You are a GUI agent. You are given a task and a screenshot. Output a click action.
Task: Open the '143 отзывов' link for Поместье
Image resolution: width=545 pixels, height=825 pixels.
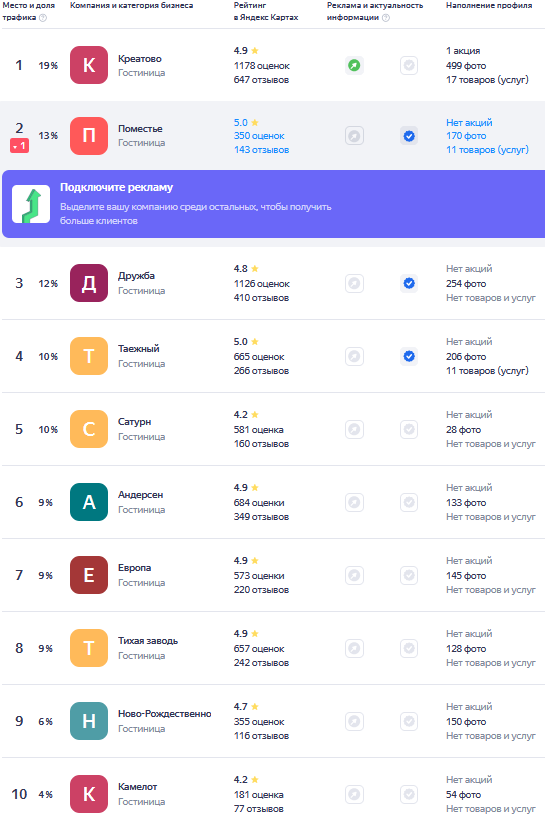coord(261,150)
